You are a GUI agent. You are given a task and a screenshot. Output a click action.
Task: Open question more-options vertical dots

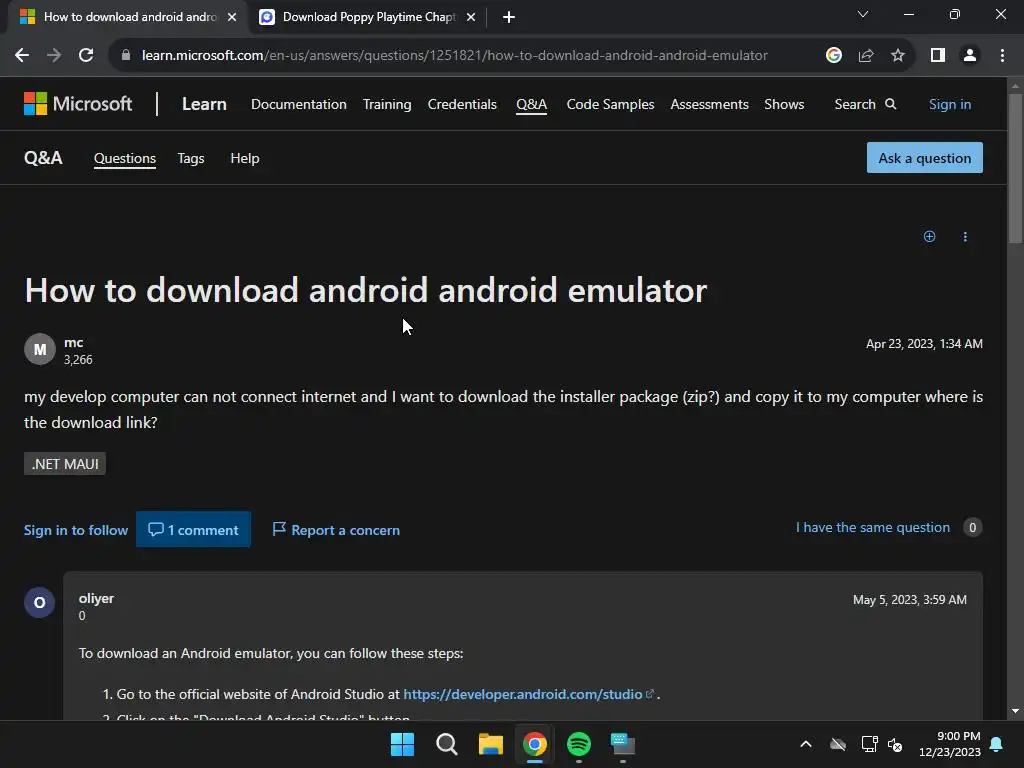click(965, 236)
